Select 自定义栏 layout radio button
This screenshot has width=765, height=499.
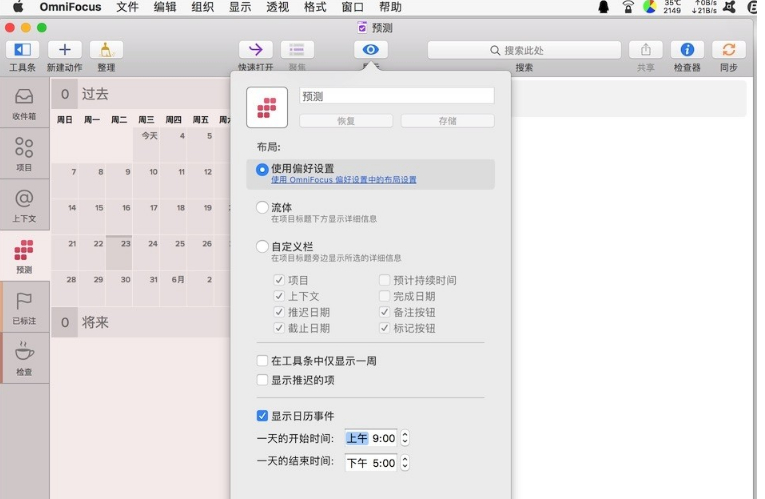click(262, 246)
